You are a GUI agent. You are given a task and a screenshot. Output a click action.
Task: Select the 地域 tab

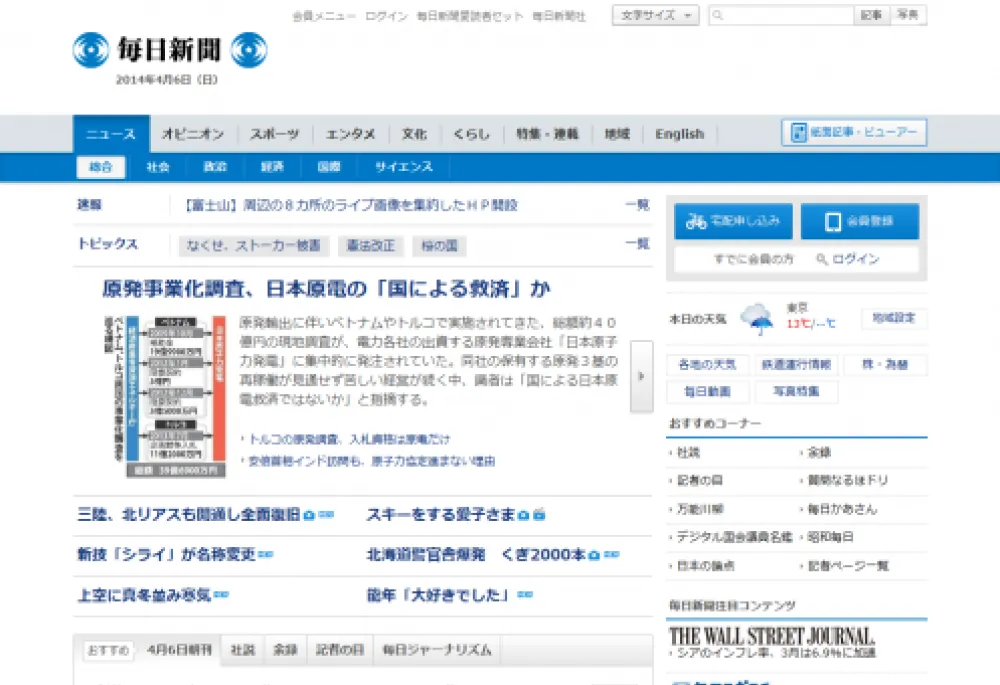617,134
